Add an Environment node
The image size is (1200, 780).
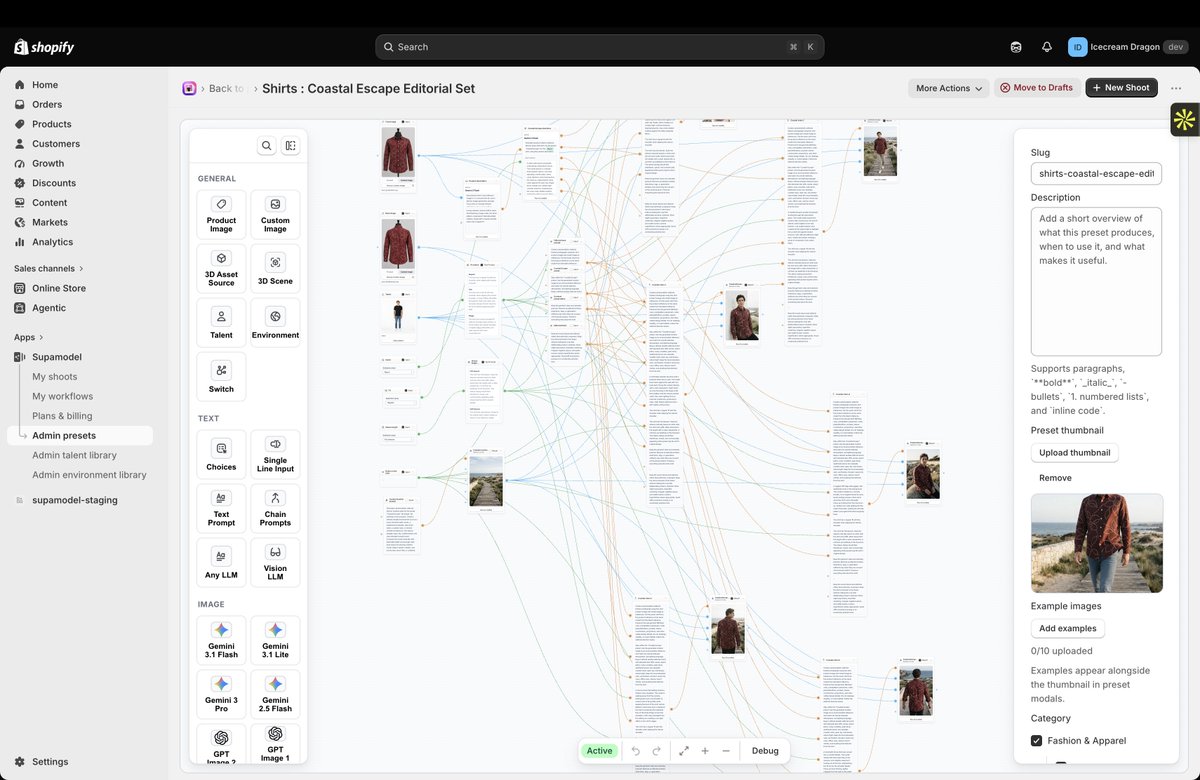tap(275, 322)
